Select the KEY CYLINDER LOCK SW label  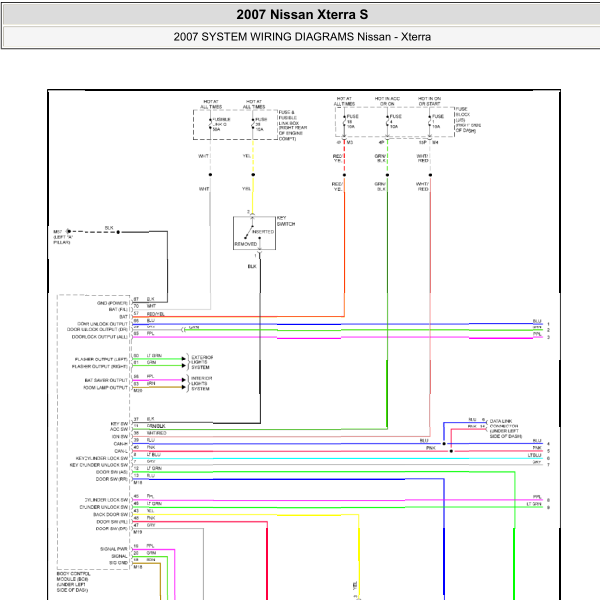coord(102,458)
